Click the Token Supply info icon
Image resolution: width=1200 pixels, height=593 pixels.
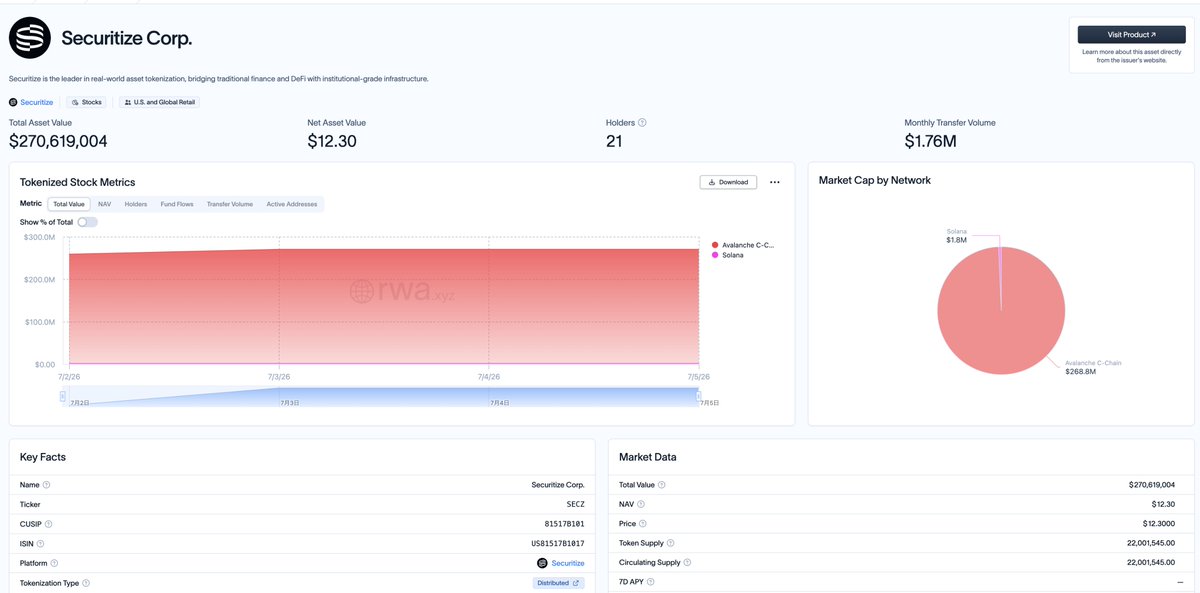pyautogui.click(x=672, y=543)
